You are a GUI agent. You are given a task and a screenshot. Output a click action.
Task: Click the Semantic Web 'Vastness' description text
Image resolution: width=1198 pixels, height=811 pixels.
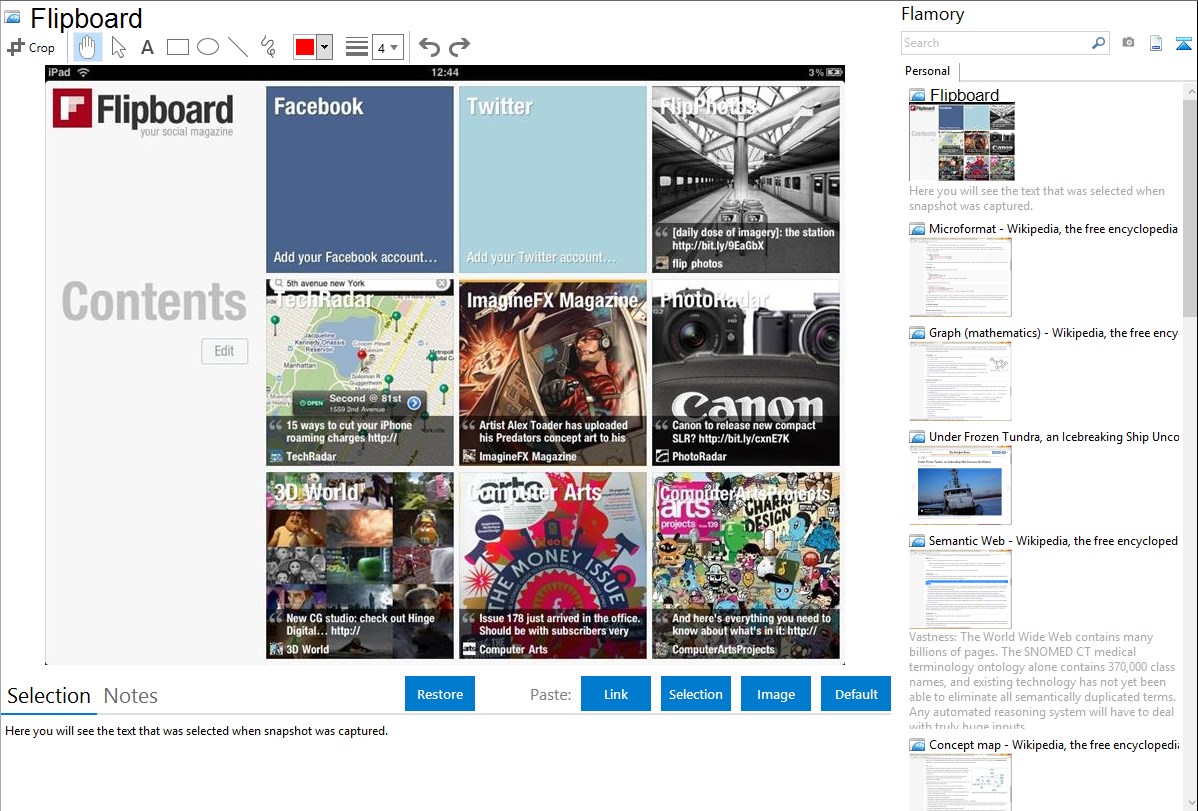[x=1043, y=681]
